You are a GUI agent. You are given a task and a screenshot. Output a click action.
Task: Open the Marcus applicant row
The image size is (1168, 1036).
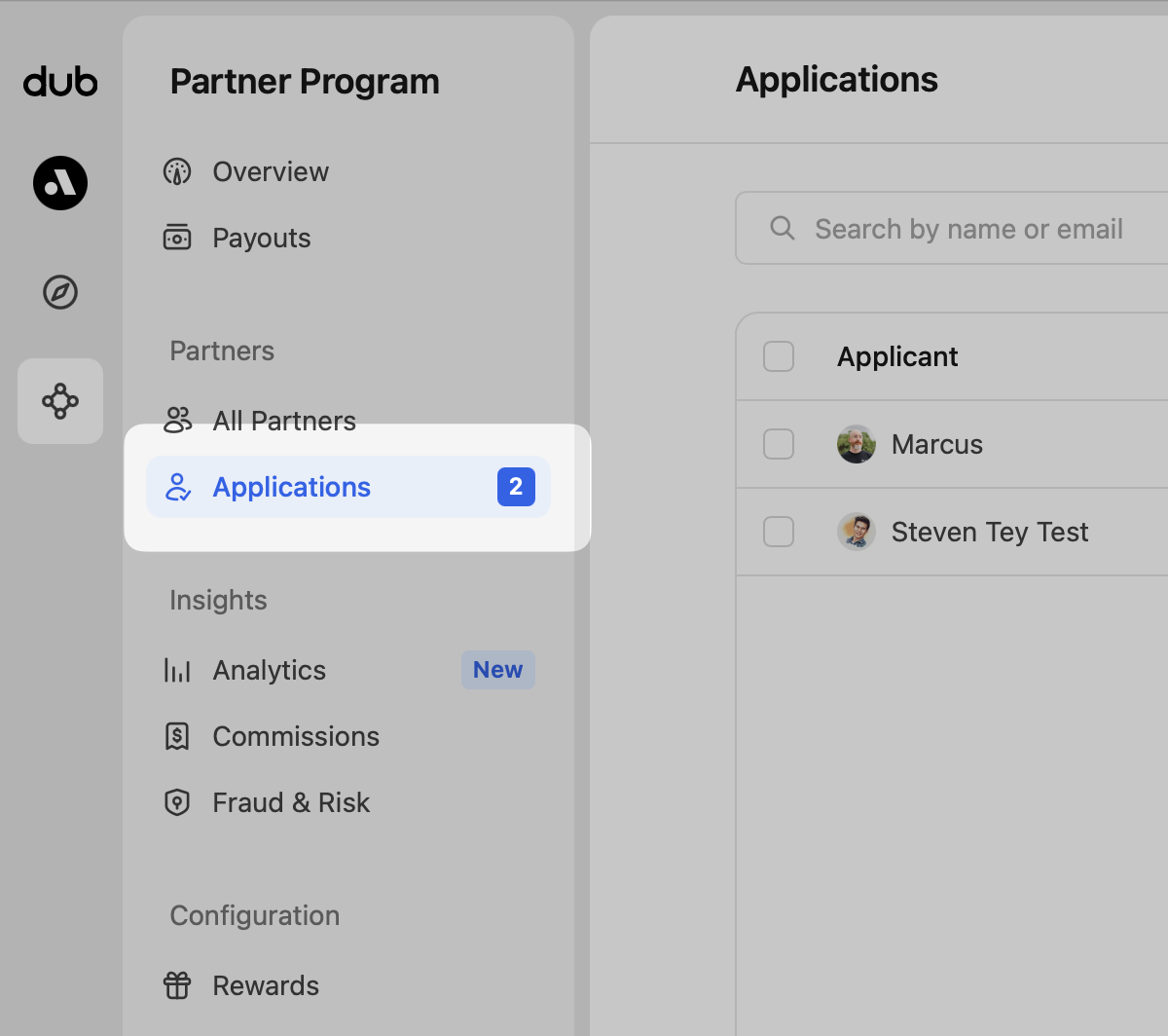(x=952, y=444)
